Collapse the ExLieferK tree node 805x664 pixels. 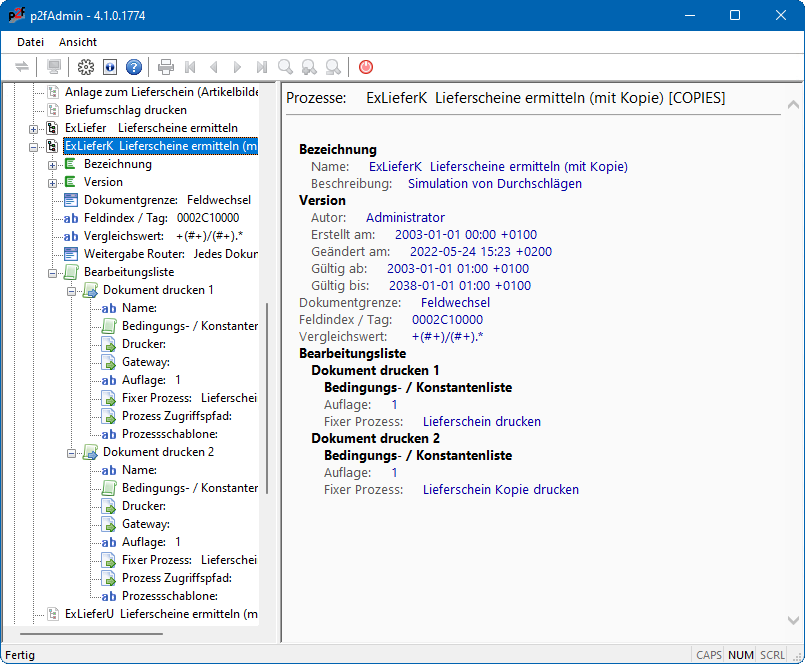(x=34, y=146)
